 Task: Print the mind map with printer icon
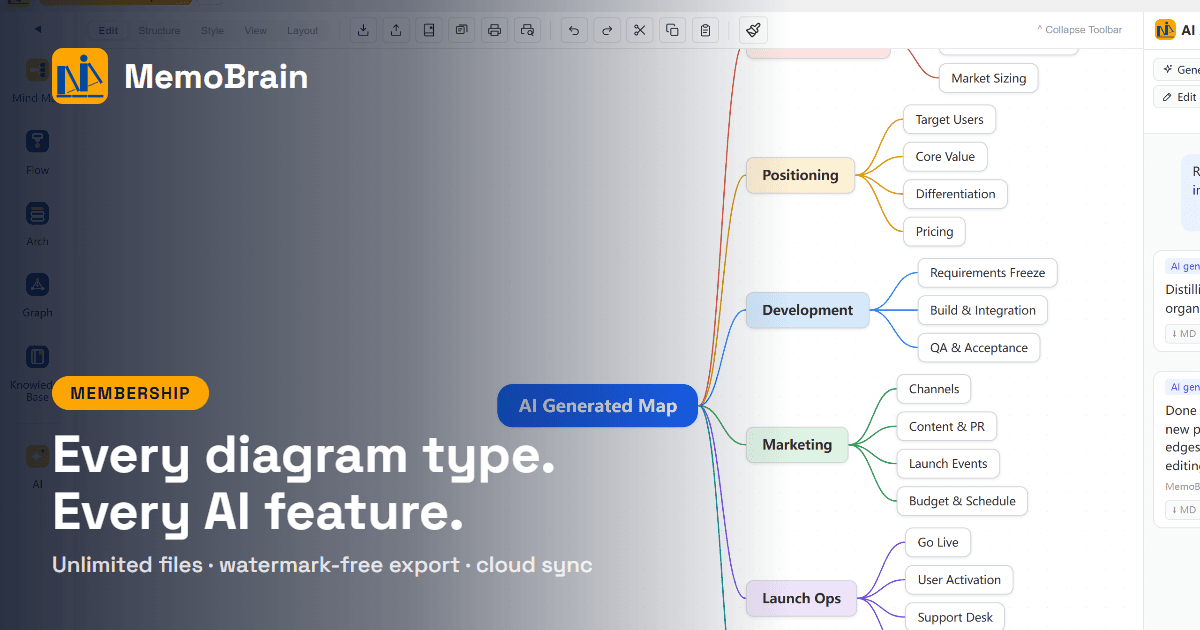[494, 30]
